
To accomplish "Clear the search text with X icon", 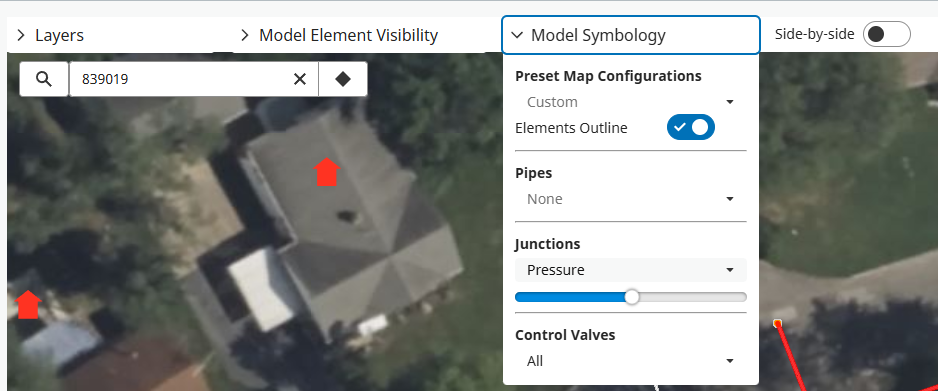I will point(300,79).
